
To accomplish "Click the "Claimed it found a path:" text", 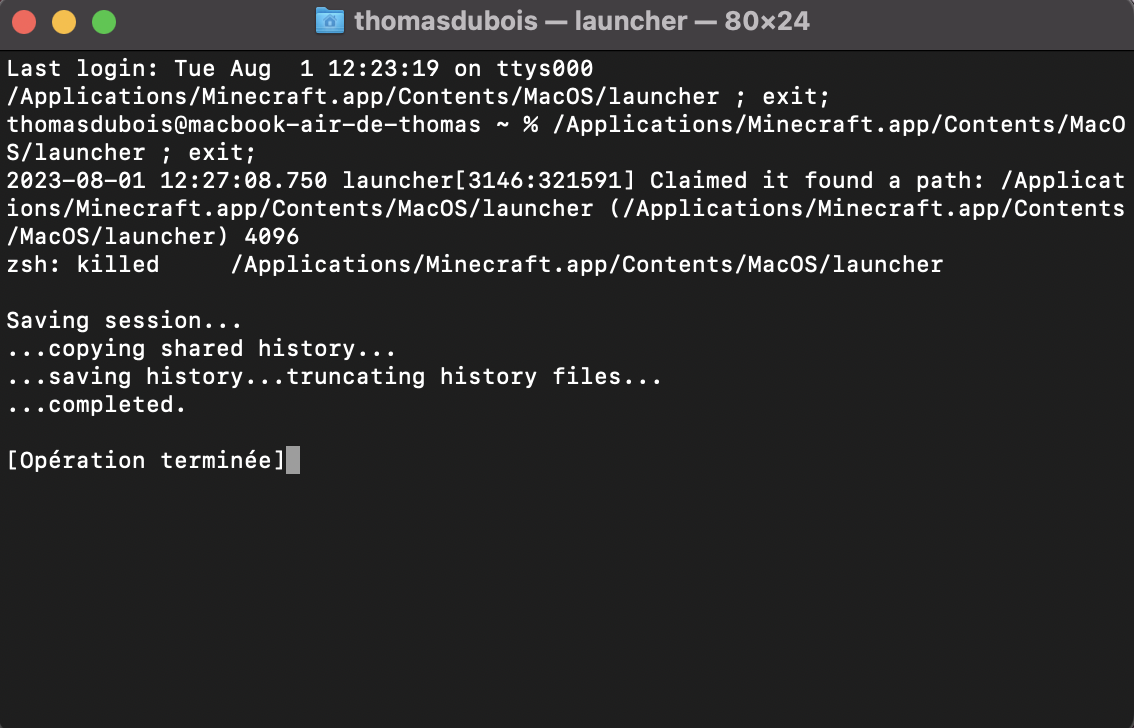I will click(817, 180).
